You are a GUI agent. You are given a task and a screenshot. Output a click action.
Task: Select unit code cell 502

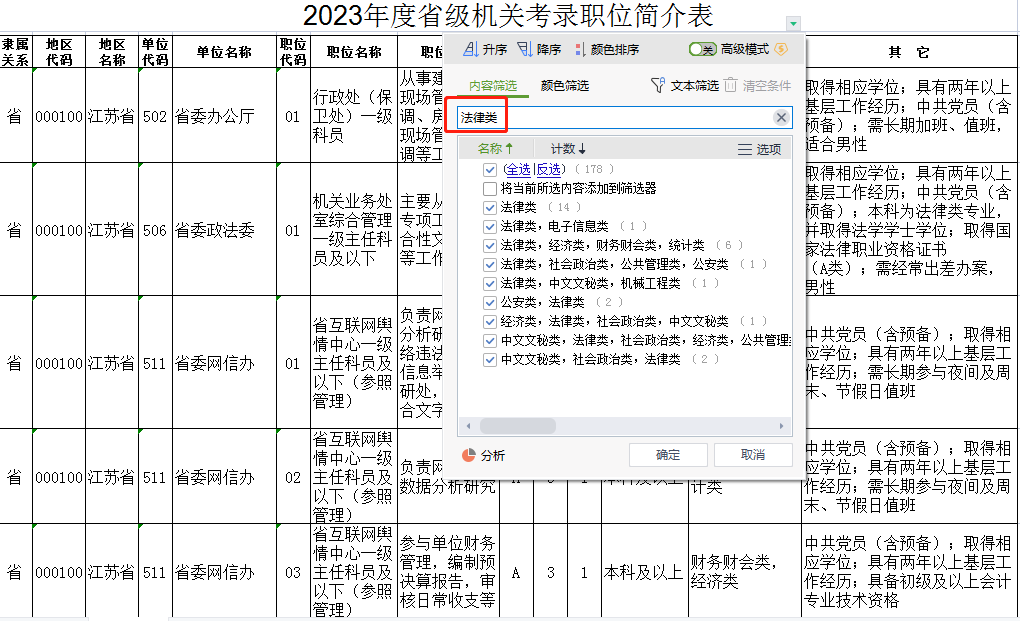[x=155, y=116]
